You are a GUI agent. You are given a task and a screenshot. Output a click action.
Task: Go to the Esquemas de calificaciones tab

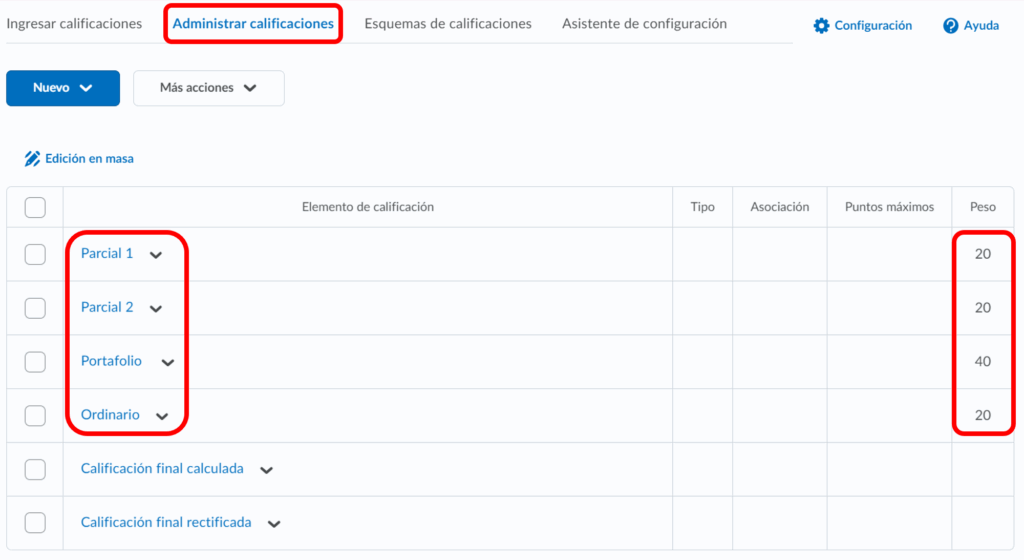click(x=447, y=24)
